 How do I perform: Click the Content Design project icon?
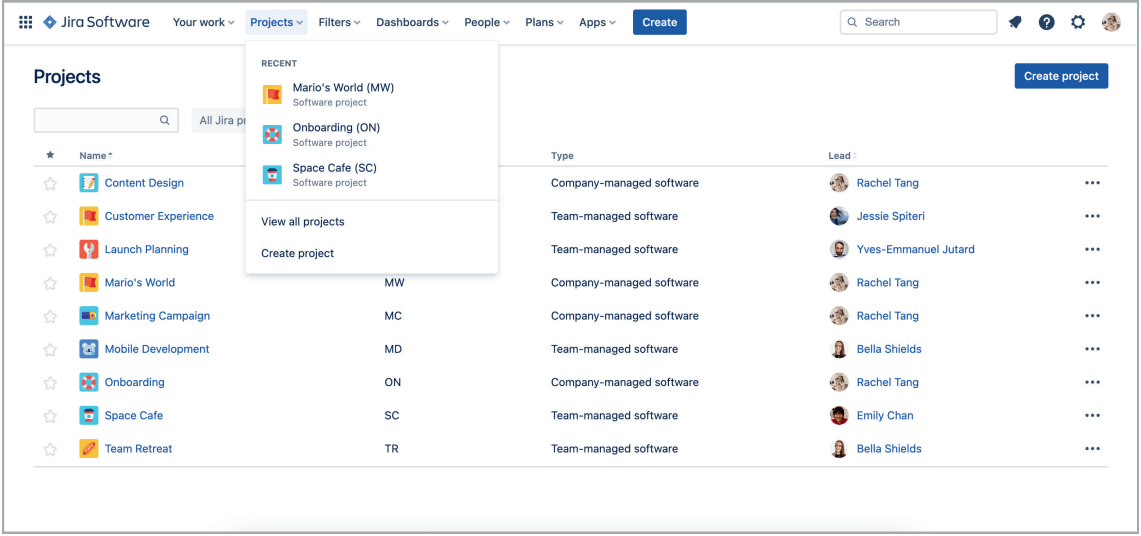tap(89, 183)
